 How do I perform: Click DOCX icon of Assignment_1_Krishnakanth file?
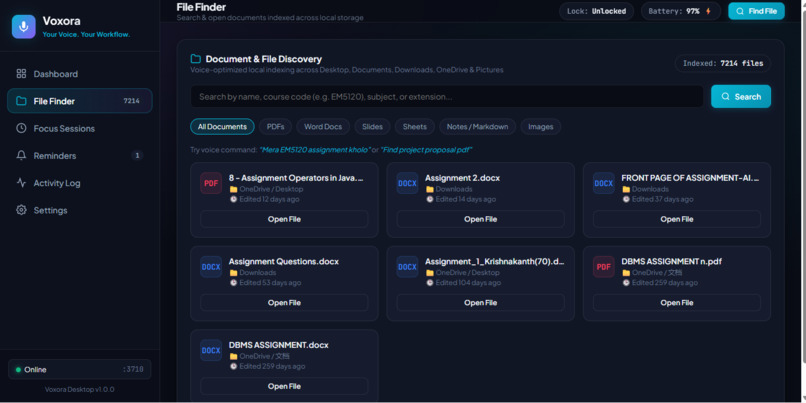point(407,267)
